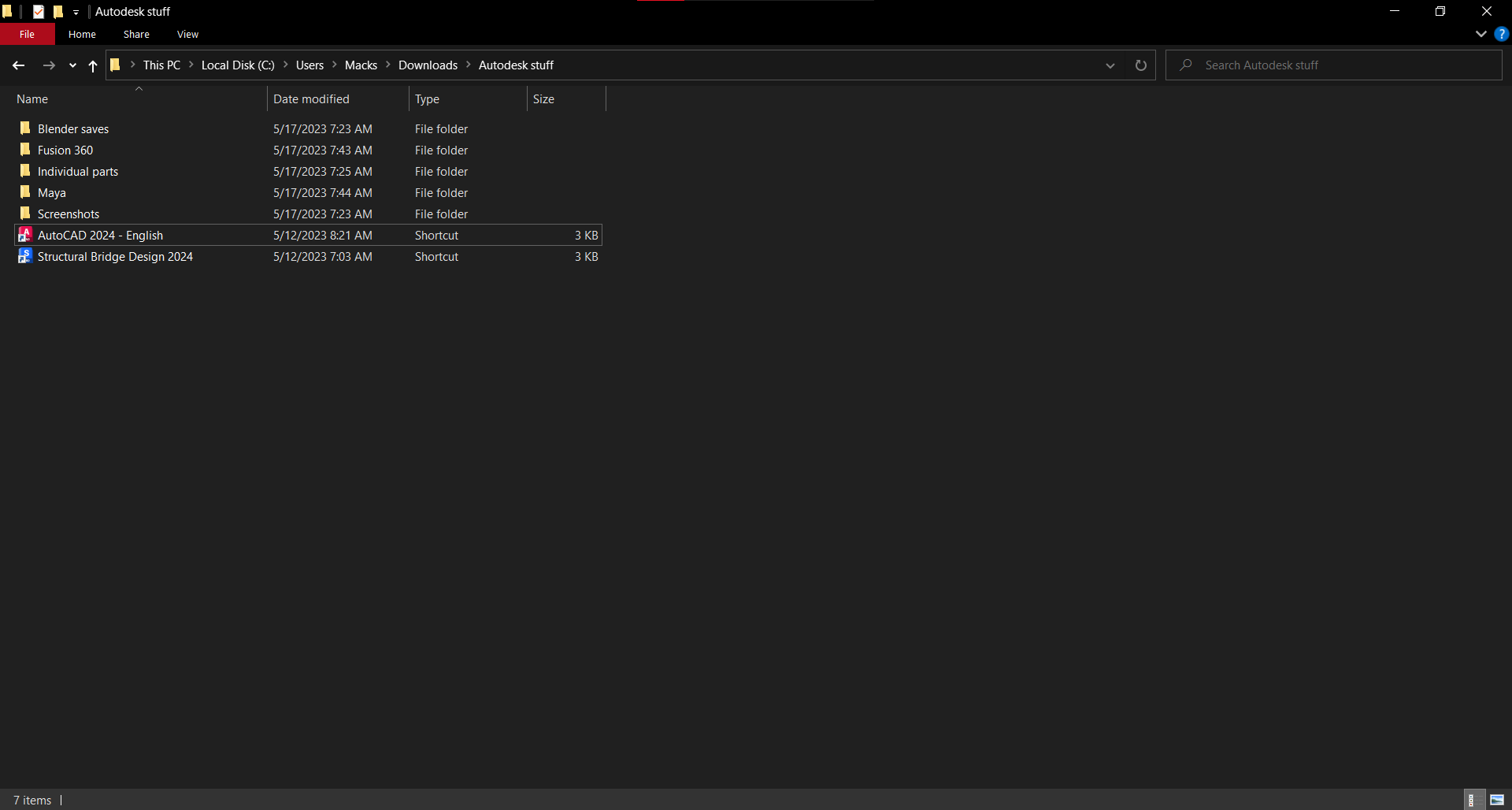Open the View ribbon tab

point(187,34)
